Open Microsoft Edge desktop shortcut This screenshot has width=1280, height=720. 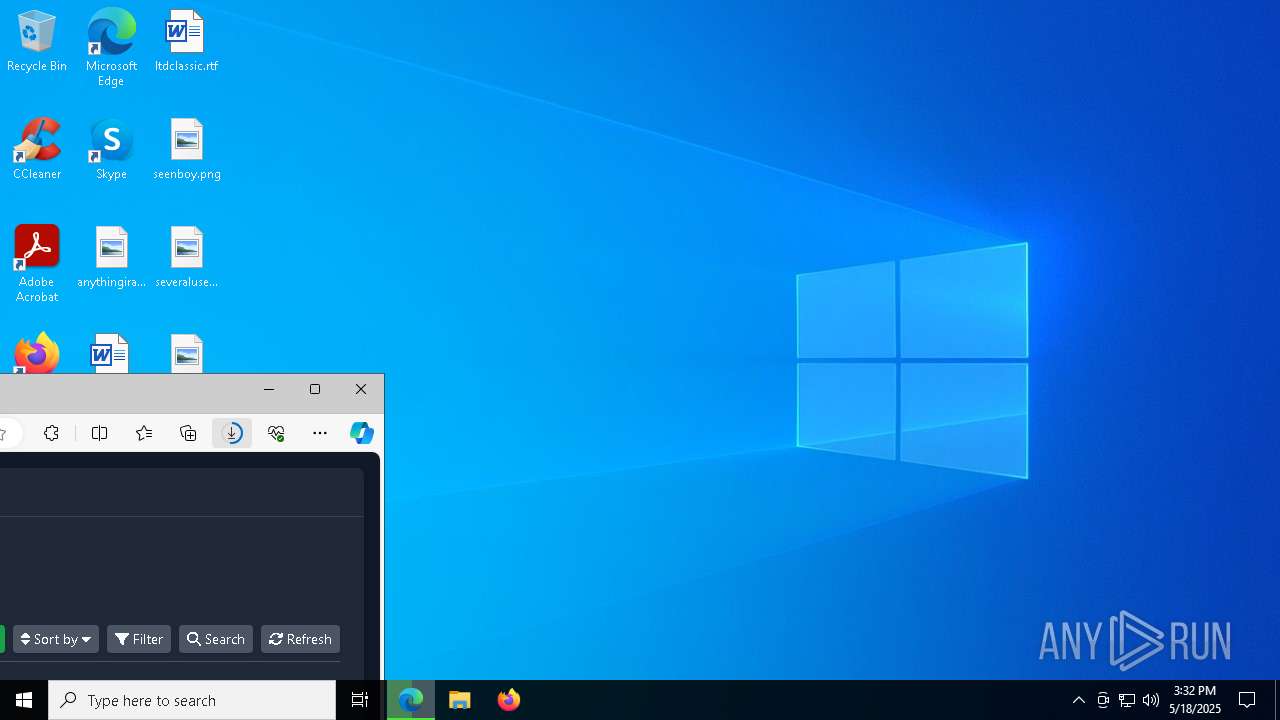click(111, 47)
